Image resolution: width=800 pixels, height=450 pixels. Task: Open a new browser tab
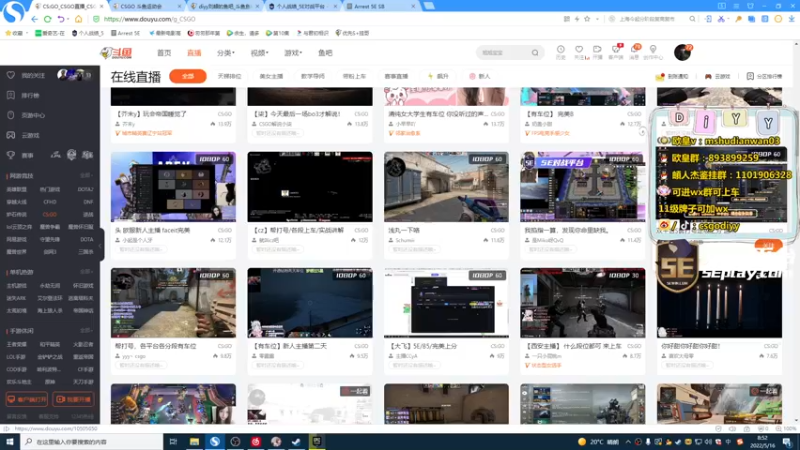point(429,6)
